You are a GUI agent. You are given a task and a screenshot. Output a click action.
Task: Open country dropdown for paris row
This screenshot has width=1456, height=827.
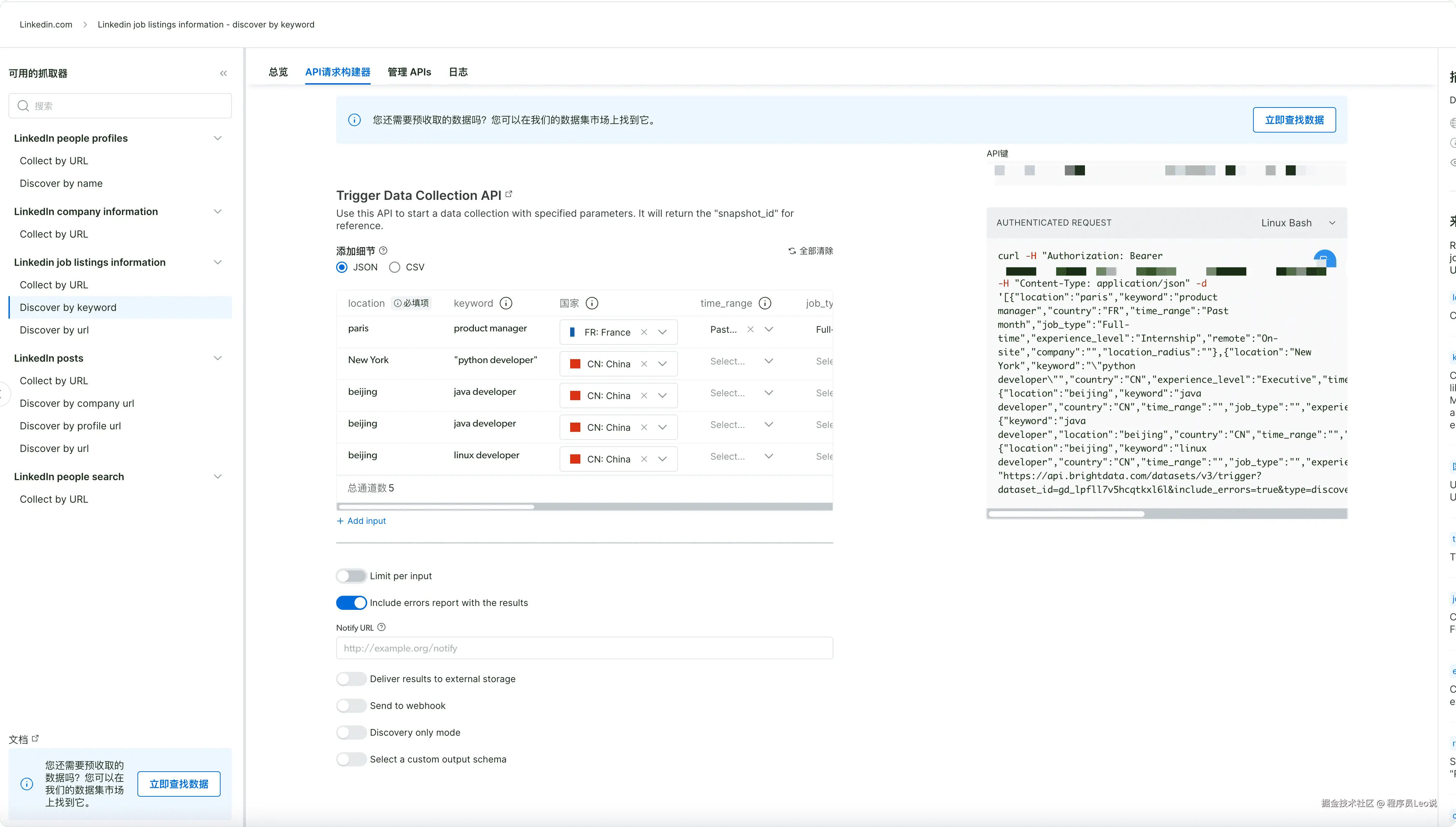click(662, 332)
